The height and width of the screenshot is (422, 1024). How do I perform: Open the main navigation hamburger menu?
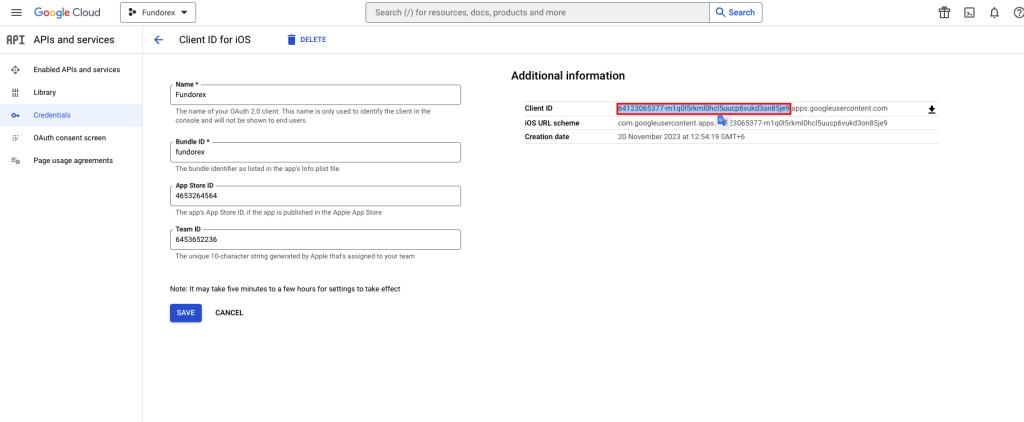click(x=16, y=12)
